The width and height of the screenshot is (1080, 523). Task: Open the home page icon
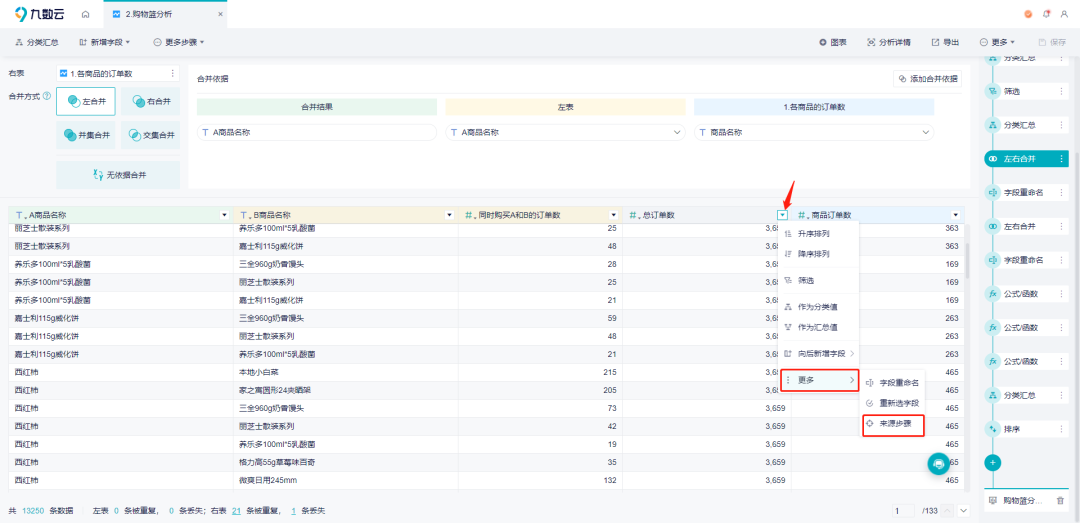(x=85, y=14)
